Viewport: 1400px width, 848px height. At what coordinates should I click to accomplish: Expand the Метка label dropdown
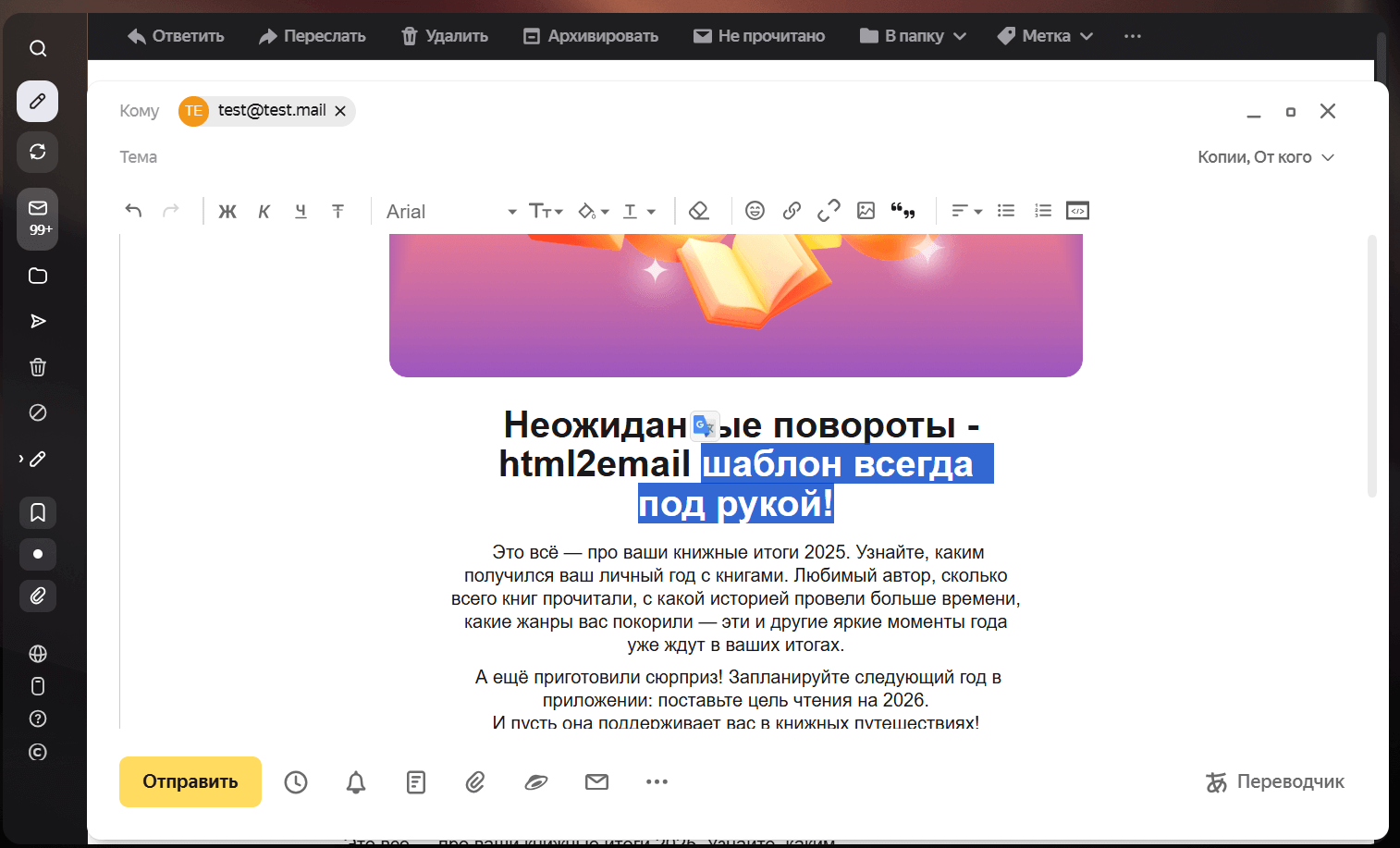click(x=1045, y=35)
